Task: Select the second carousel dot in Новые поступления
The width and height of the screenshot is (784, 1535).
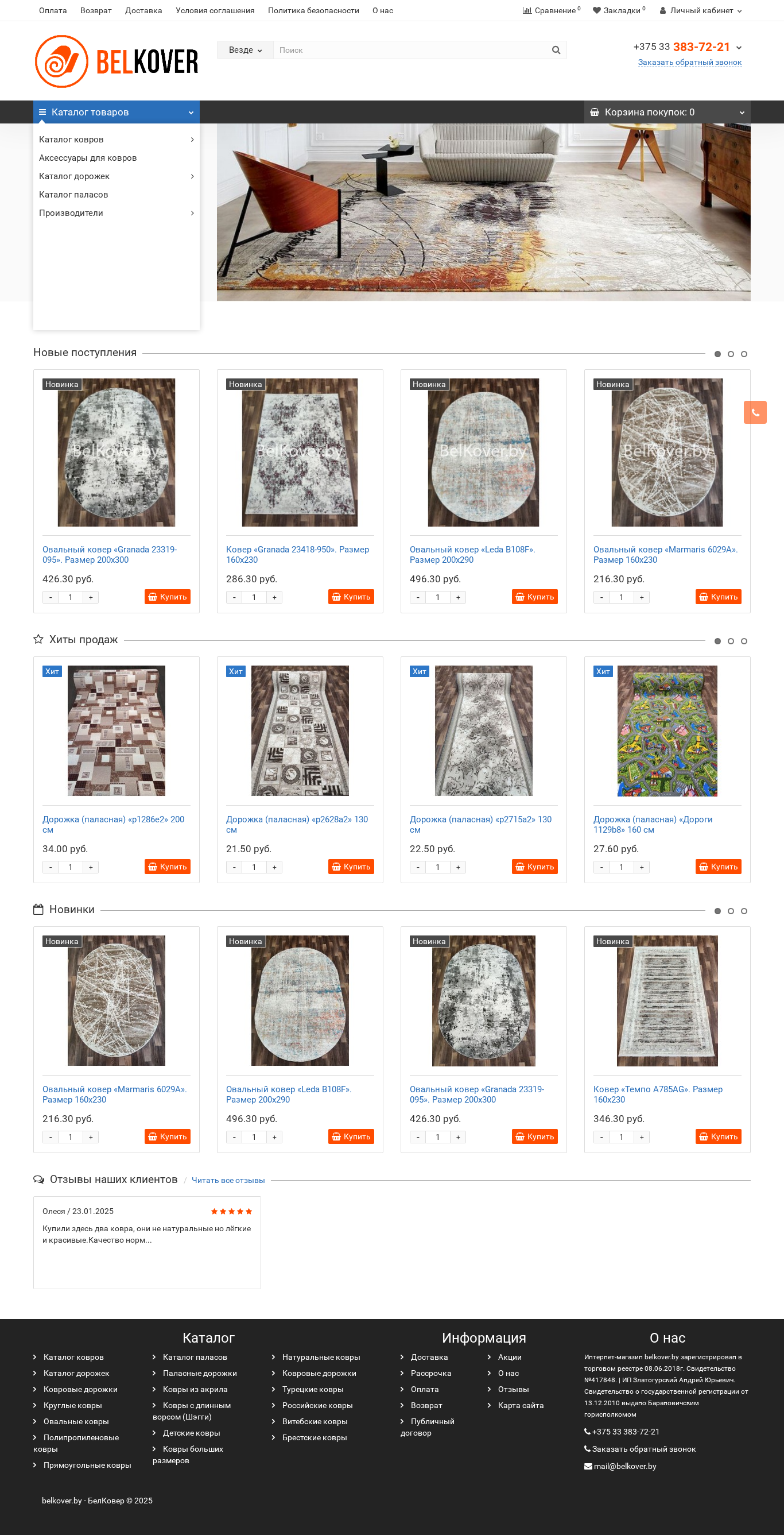Action: (731, 354)
